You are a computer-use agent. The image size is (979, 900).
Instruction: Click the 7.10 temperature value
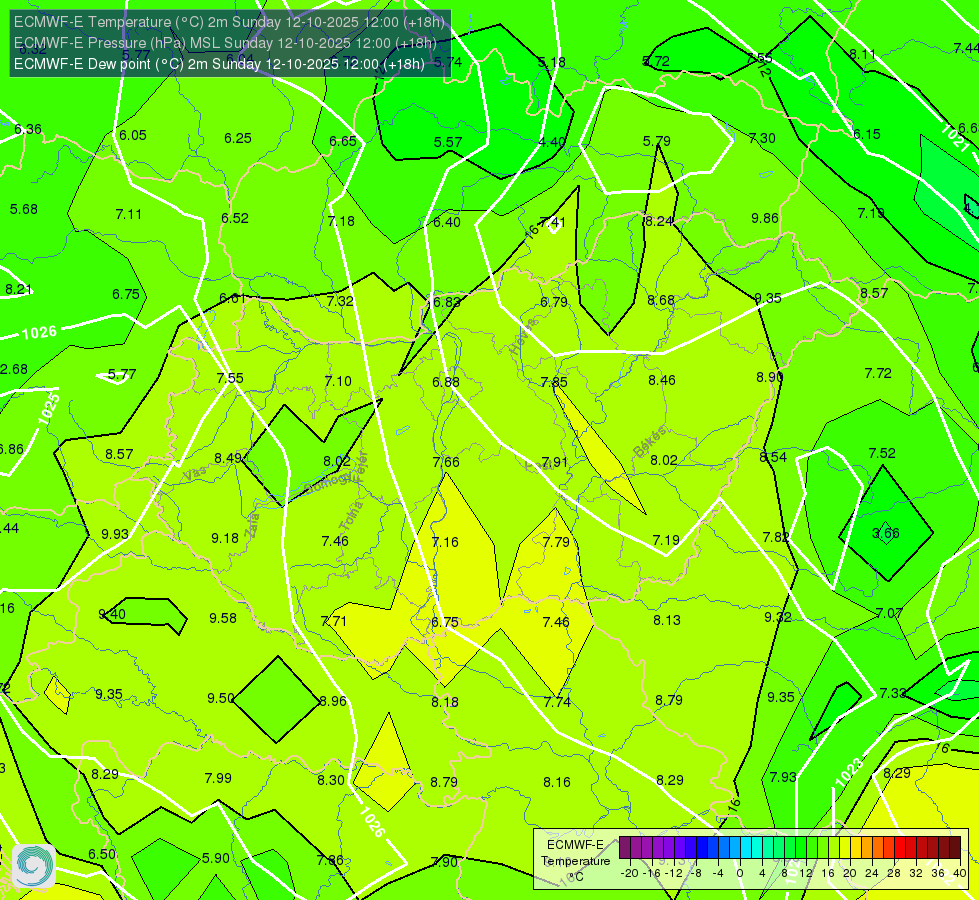coord(338,380)
